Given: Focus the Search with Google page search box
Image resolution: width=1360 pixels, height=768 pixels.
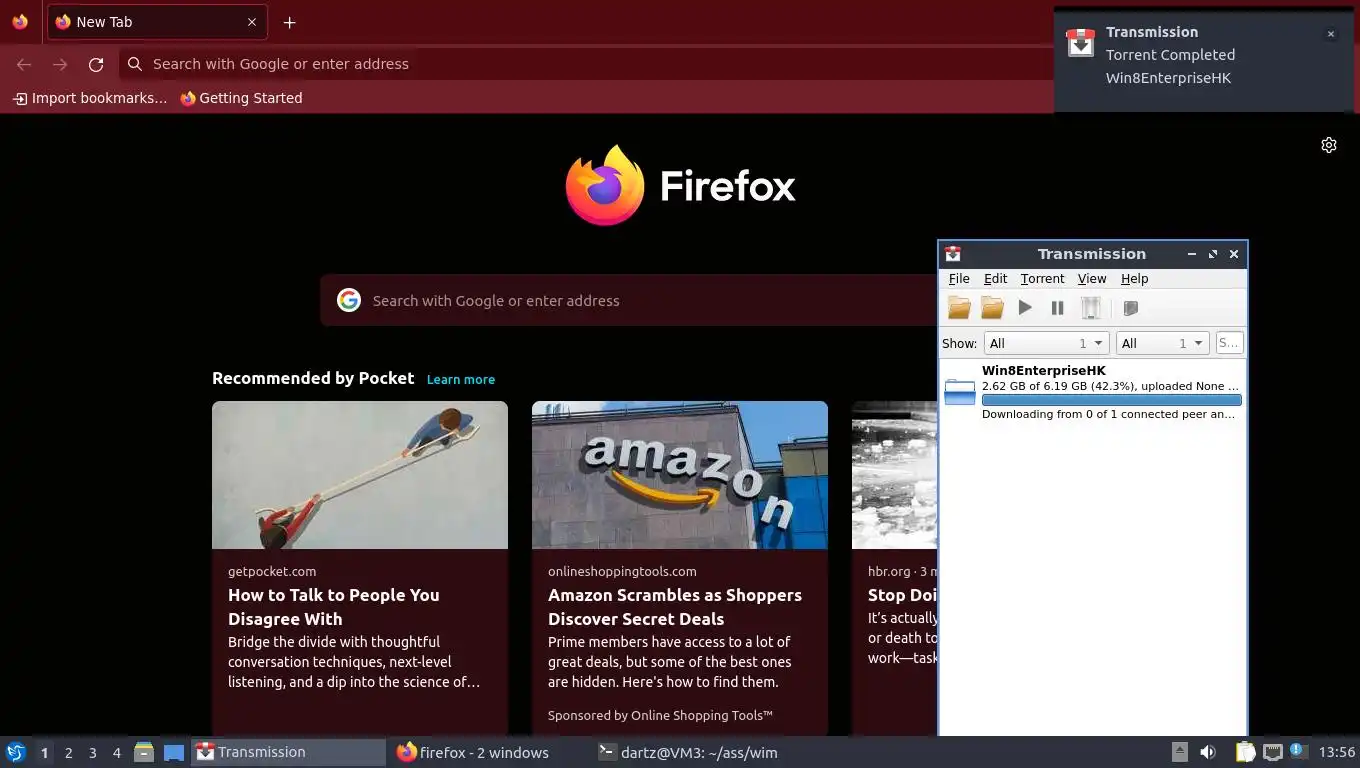Looking at the screenshot, I should pyautogui.click(x=628, y=300).
